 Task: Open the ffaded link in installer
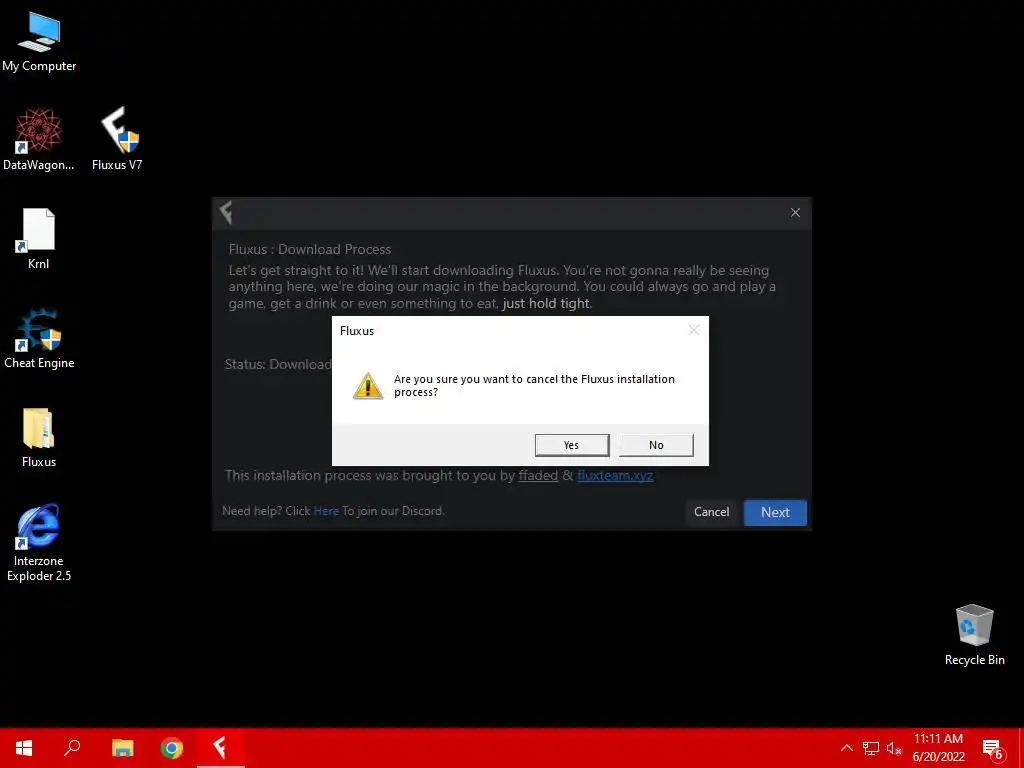[x=538, y=475]
